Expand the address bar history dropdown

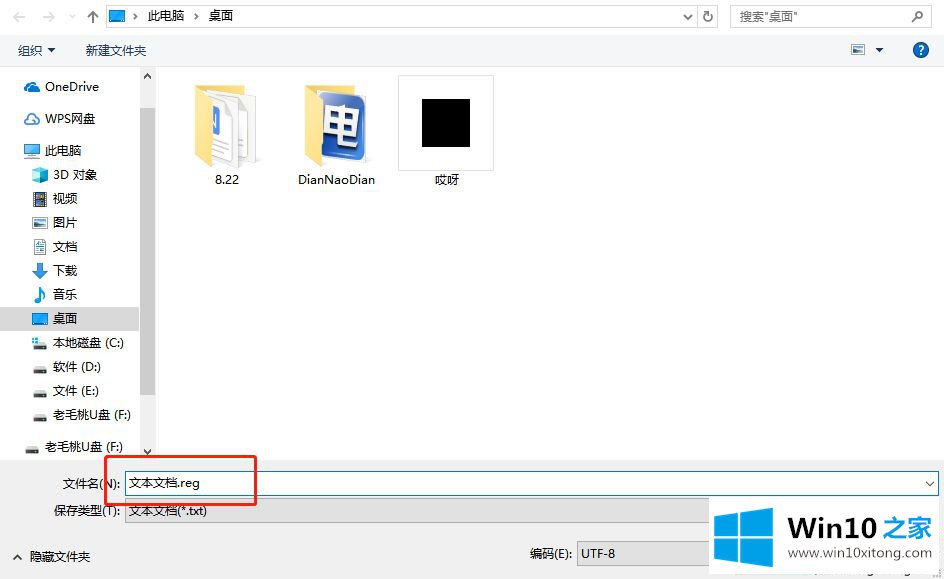click(688, 17)
